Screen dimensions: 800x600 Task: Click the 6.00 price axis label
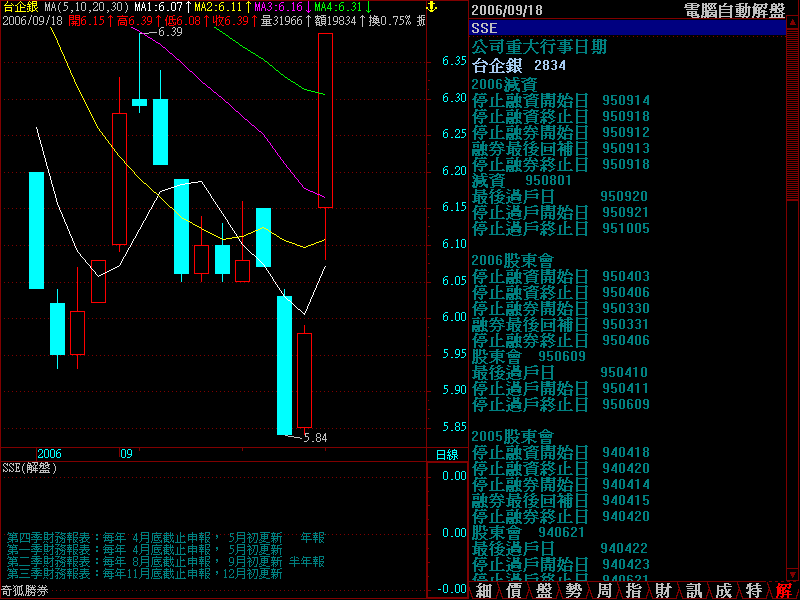(x=454, y=317)
